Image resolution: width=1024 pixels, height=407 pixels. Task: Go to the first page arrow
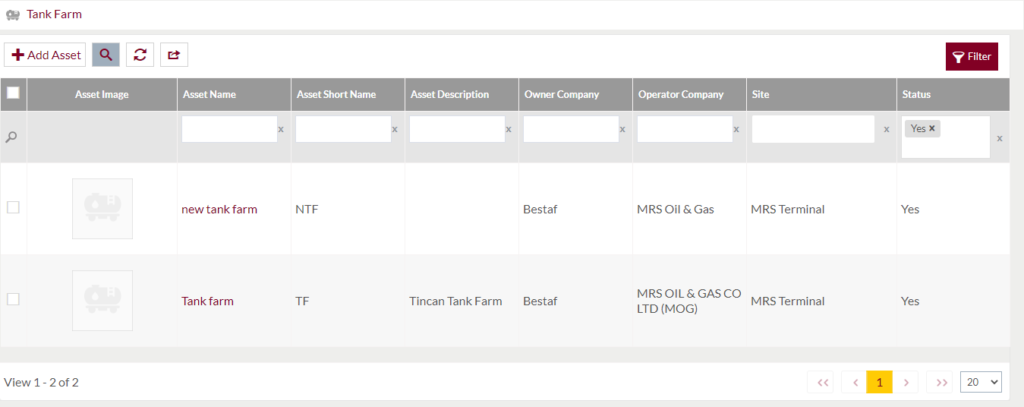[x=822, y=382]
